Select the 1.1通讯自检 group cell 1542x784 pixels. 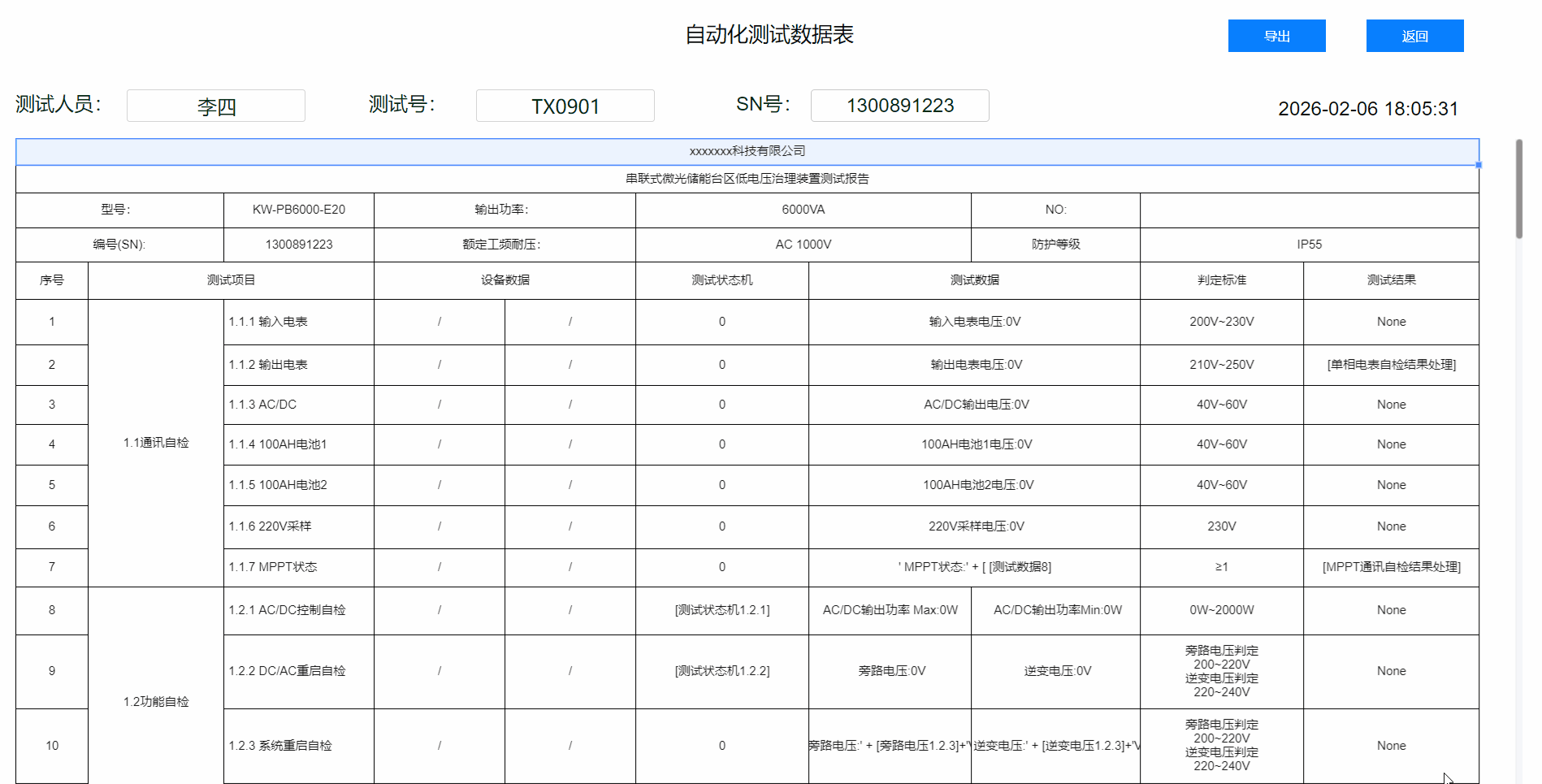click(x=155, y=443)
